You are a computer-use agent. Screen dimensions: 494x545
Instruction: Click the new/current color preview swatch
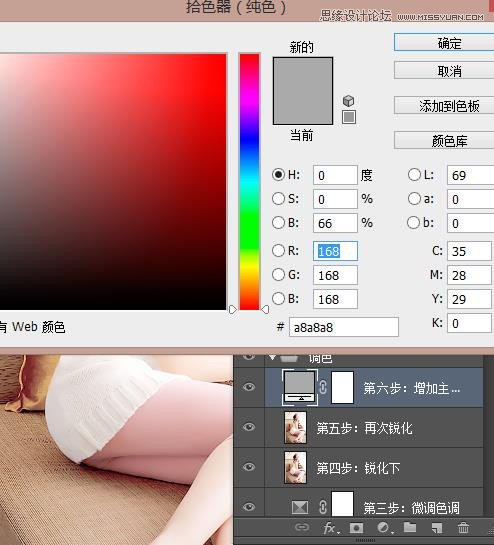303,91
